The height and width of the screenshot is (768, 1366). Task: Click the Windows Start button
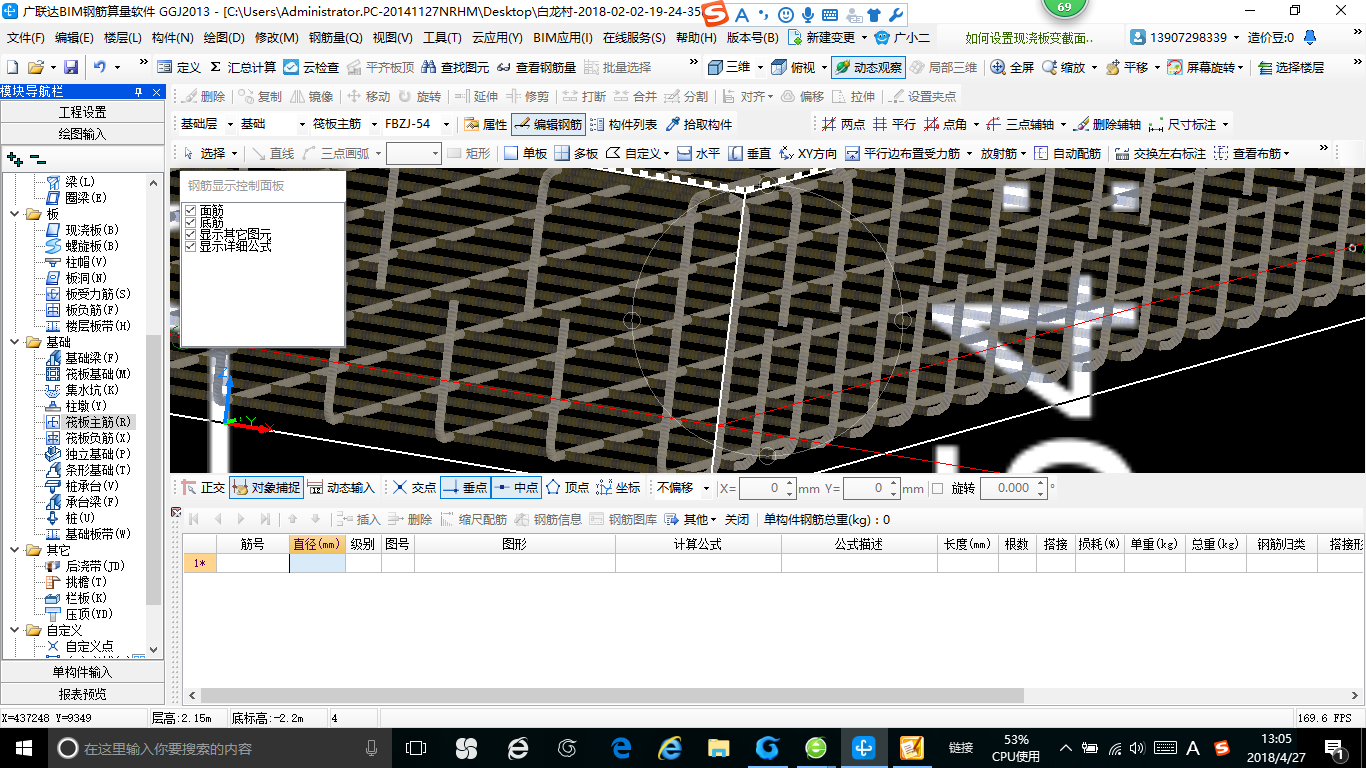click(x=22, y=748)
